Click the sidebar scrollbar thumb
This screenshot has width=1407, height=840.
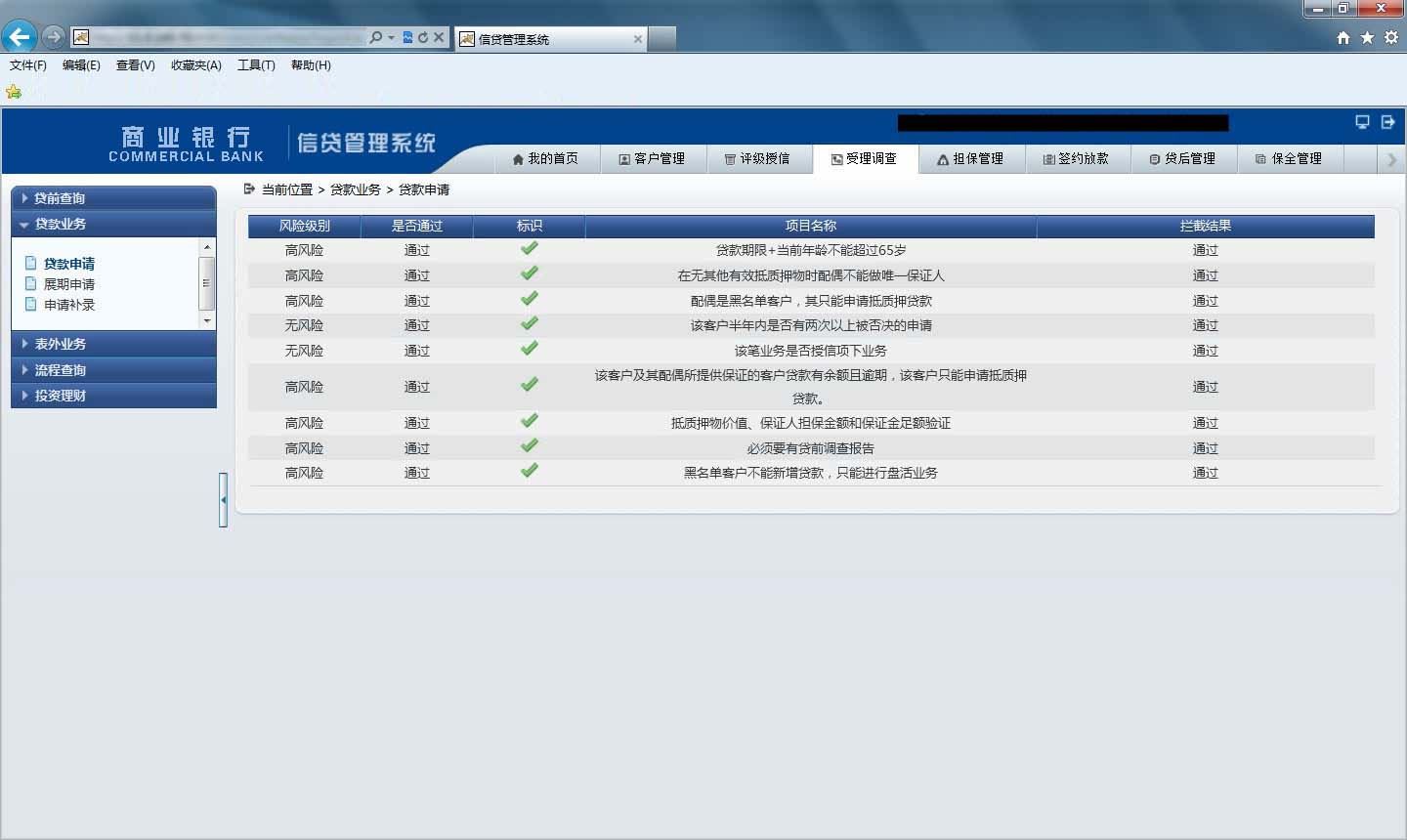[x=206, y=283]
